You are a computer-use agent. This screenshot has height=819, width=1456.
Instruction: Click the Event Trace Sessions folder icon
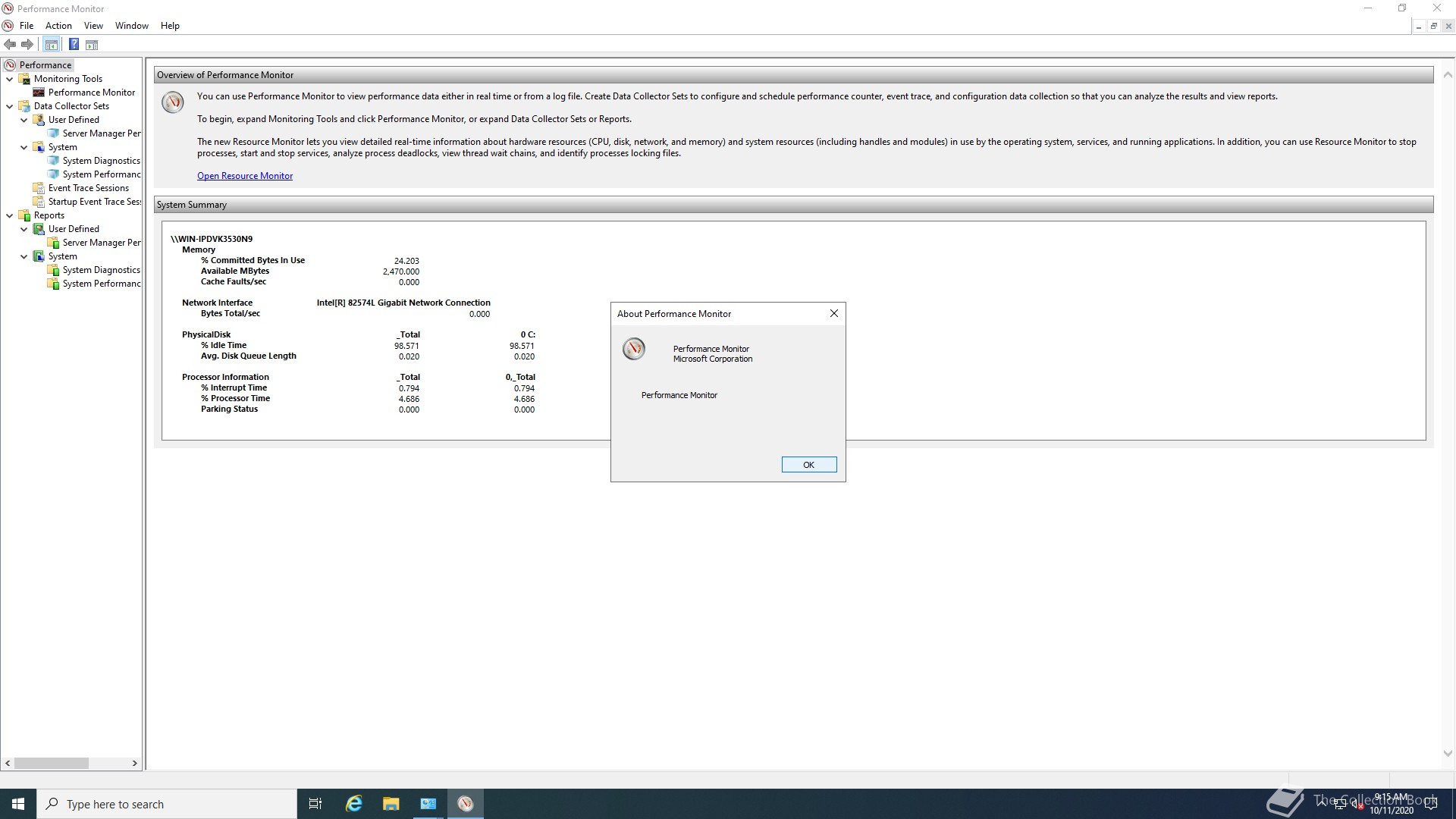click(x=39, y=188)
